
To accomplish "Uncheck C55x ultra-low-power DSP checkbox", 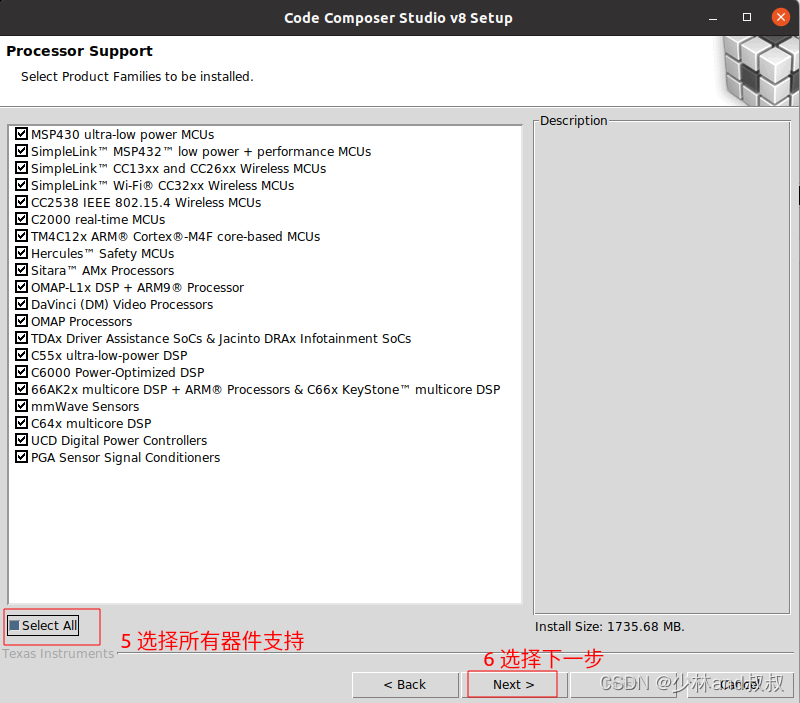I will (21, 355).
